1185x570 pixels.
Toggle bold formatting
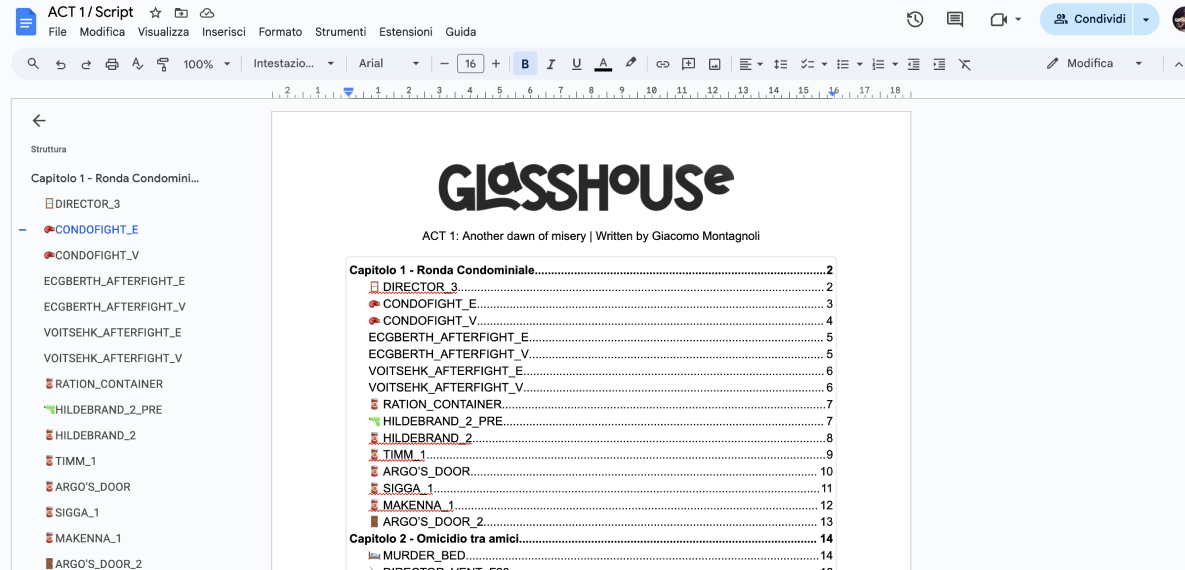pyautogui.click(x=525, y=64)
